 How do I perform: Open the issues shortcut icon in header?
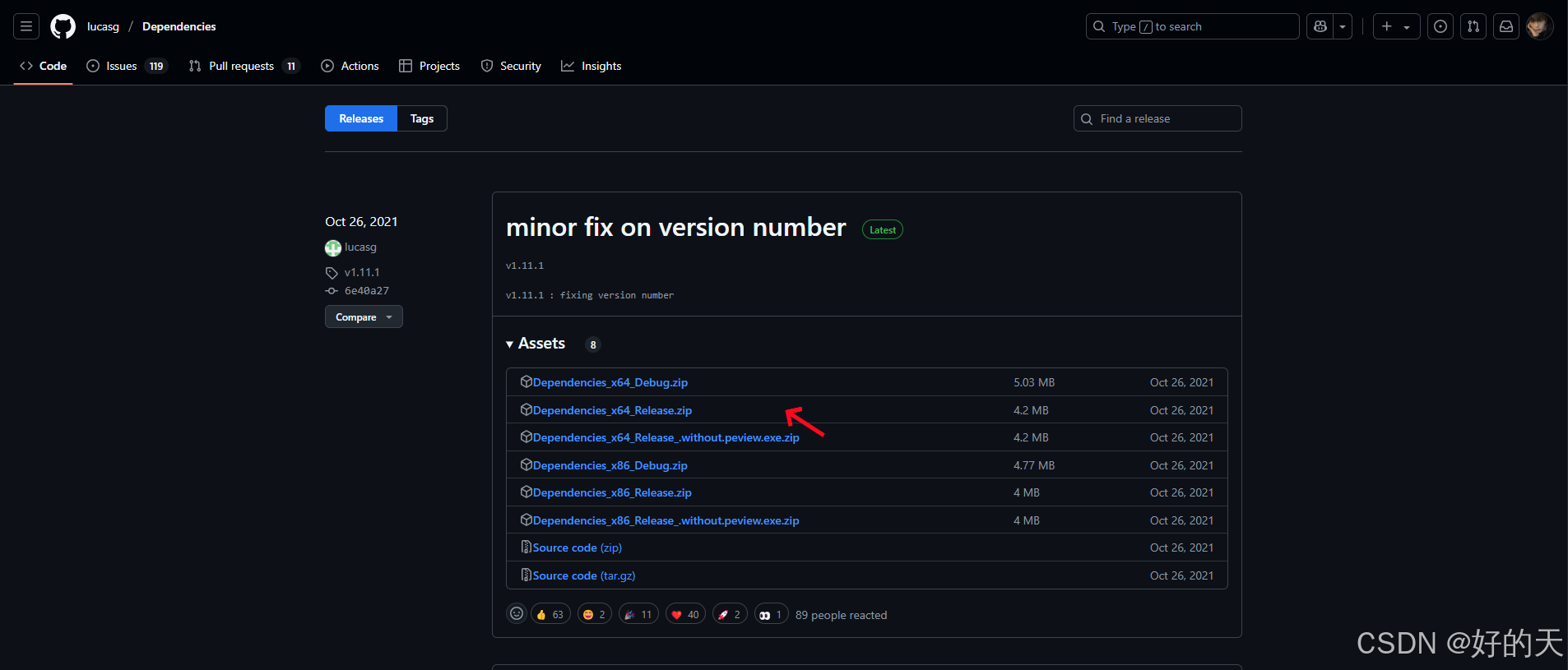[x=1440, y=26]
